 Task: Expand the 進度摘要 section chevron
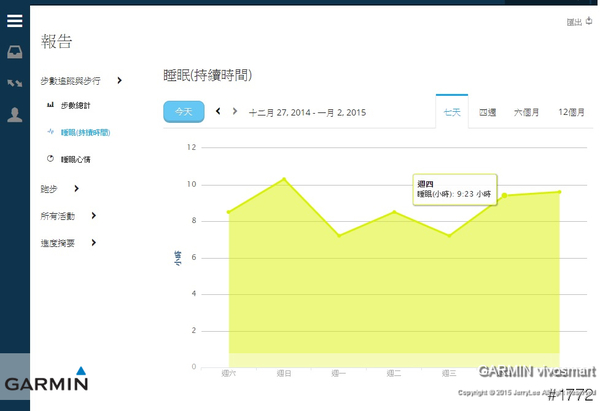tap(93, 243)
